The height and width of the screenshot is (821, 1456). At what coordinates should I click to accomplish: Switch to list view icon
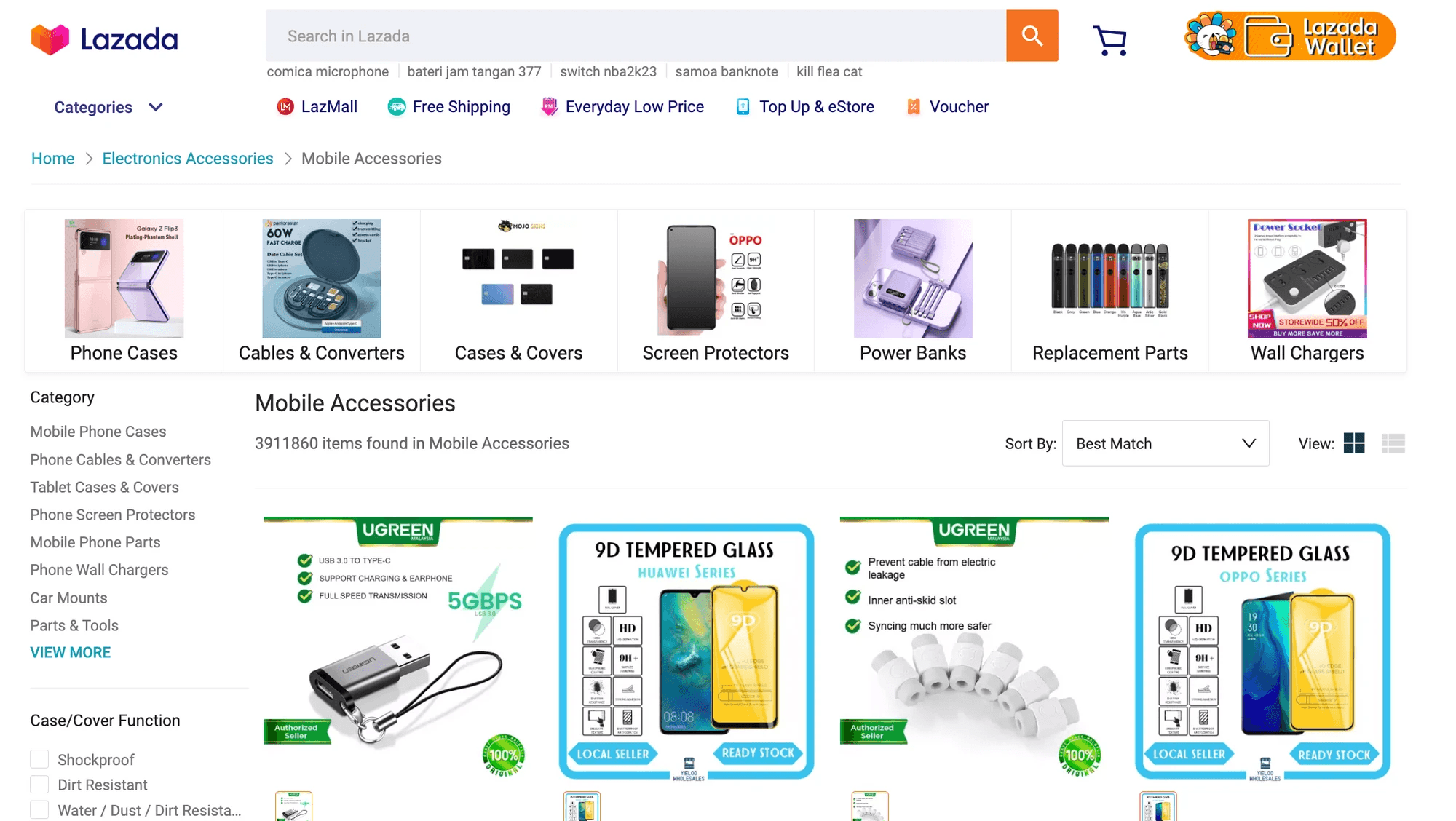click(x=1393, y=443)
